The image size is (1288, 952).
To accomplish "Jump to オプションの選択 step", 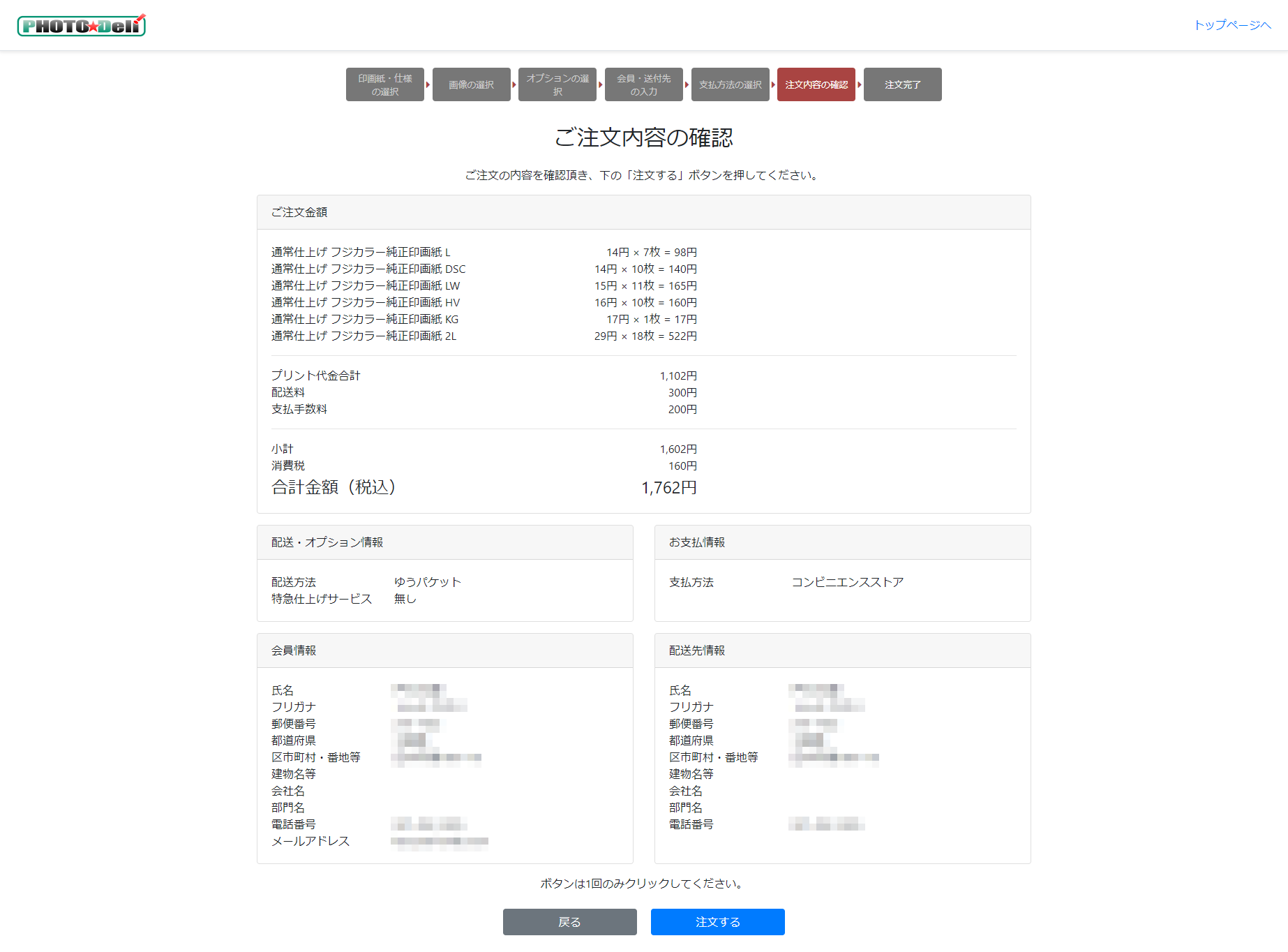I will click(557, 84).
